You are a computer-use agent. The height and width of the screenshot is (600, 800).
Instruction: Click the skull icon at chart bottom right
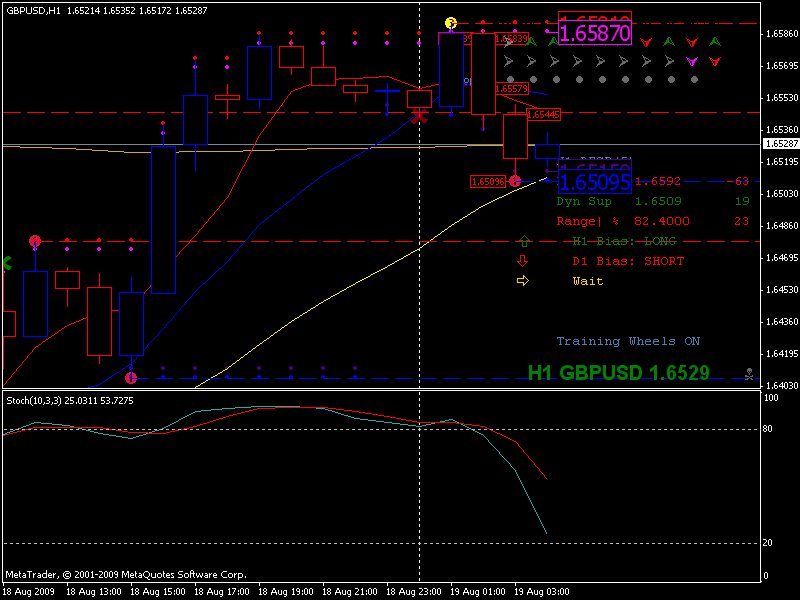coord(749,374)
